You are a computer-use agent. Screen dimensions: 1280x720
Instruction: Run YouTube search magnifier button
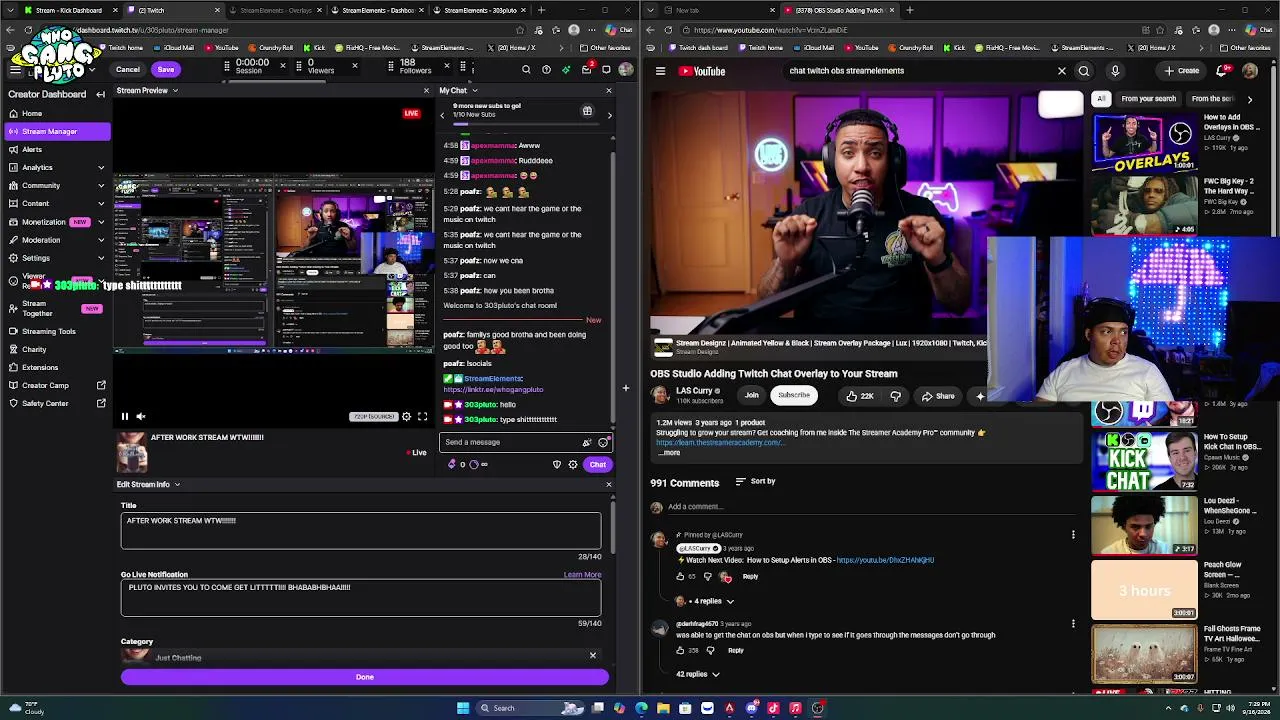1084,71
